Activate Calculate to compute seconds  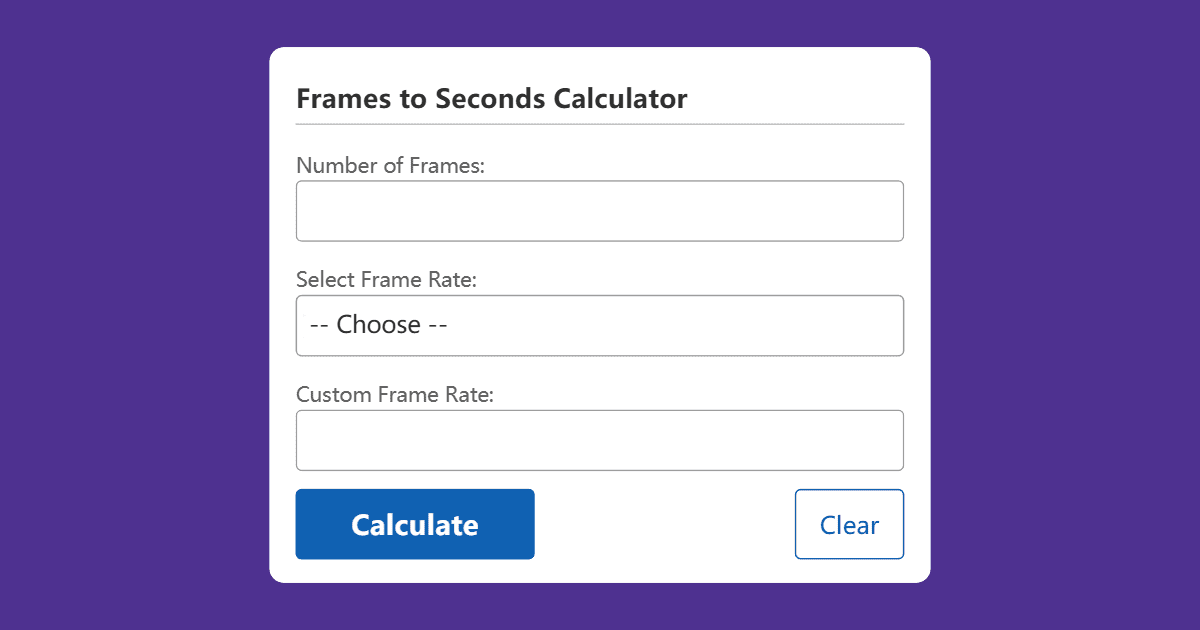point(415,524)
